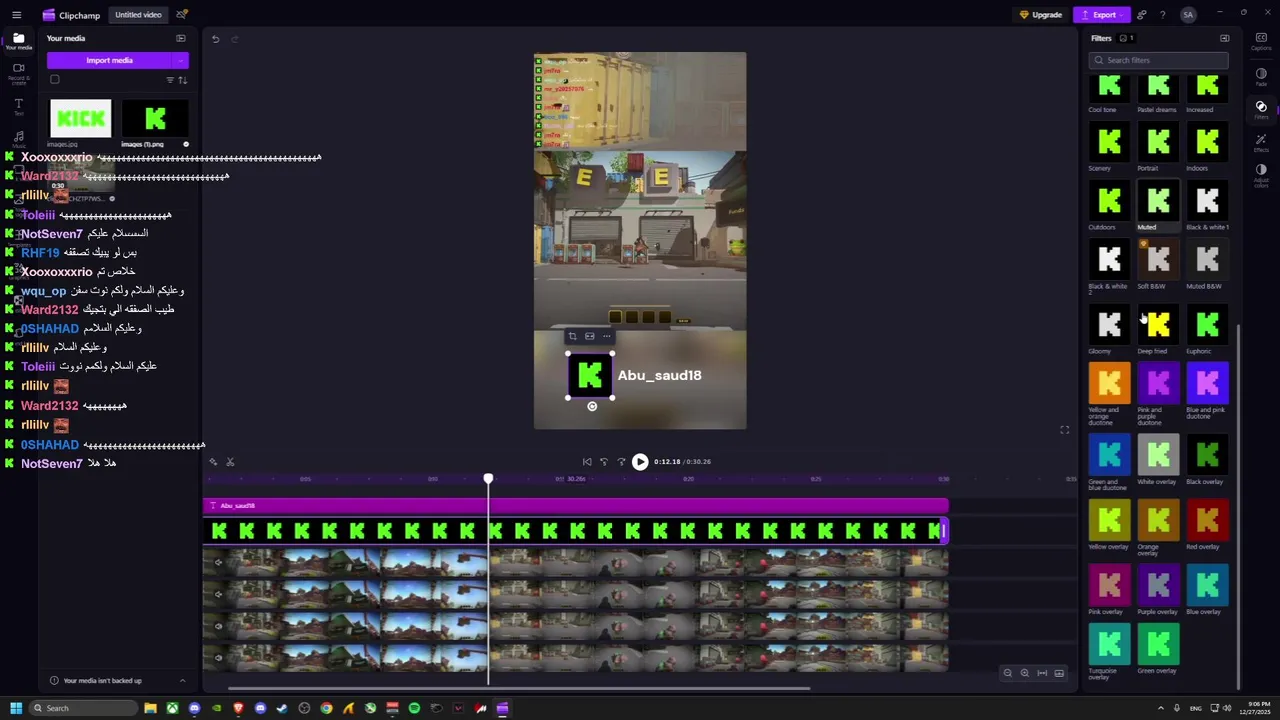Open Windows Start menu

click(x=16, y=708)
